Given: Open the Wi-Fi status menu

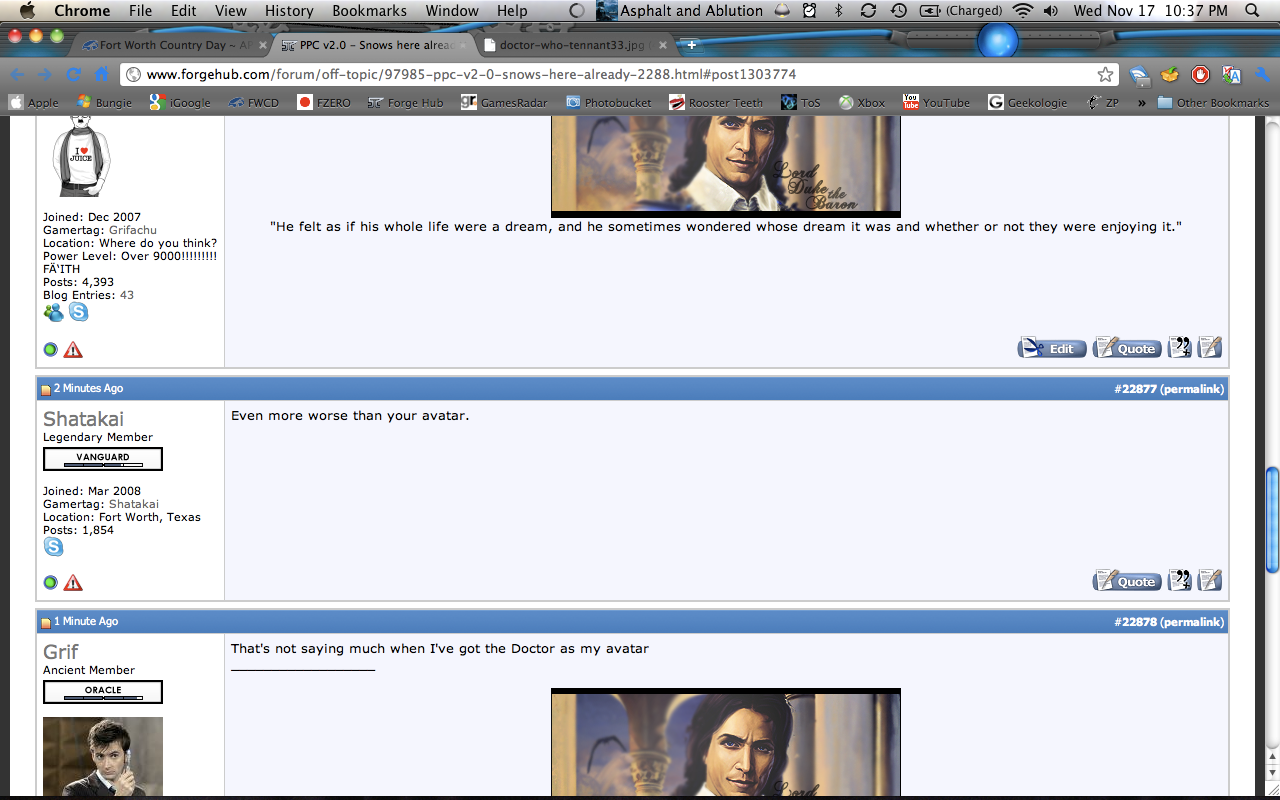Looking at the screenshot, I should point(1022,11).
